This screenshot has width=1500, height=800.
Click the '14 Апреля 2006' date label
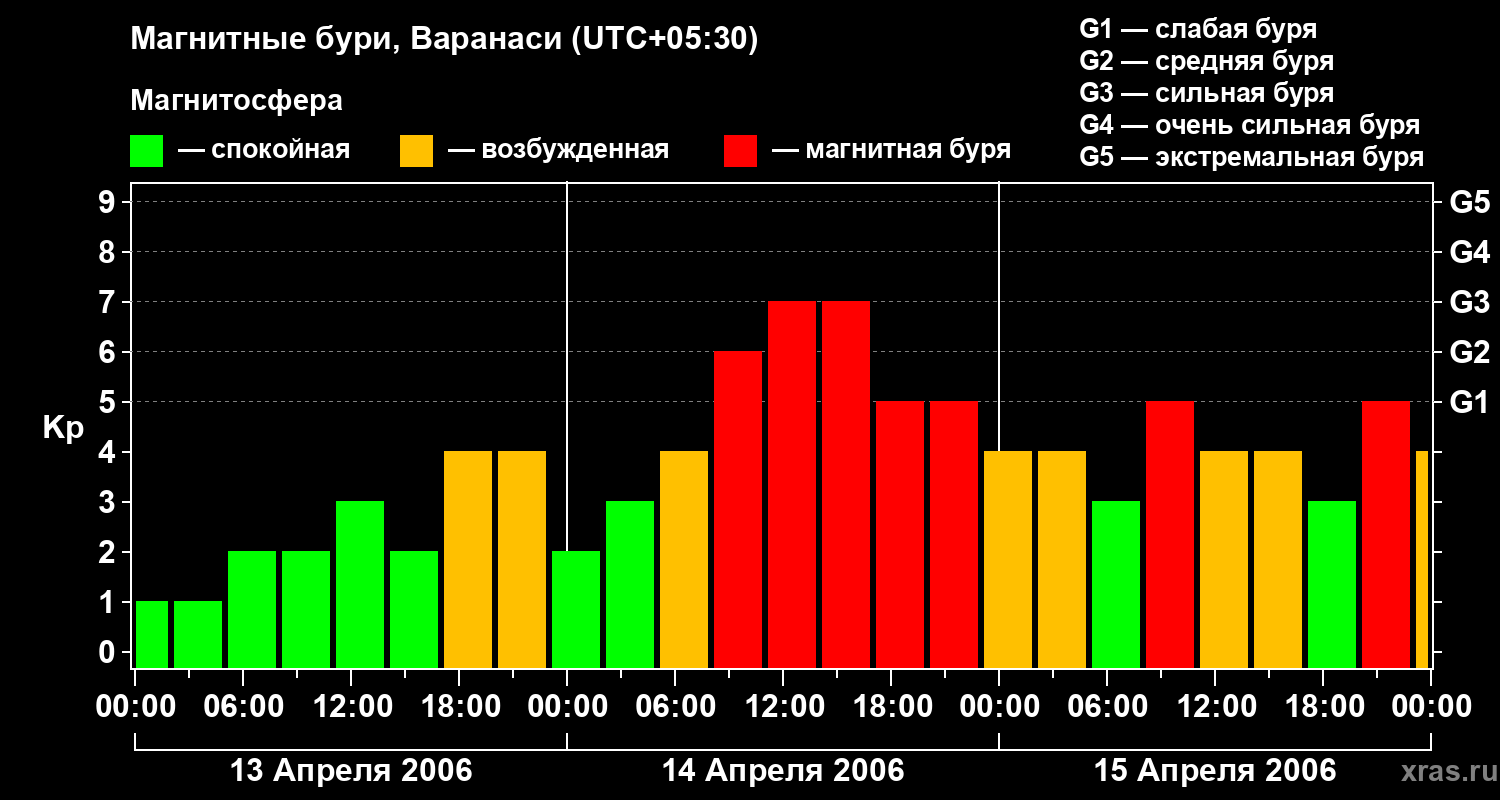point(783,771)
